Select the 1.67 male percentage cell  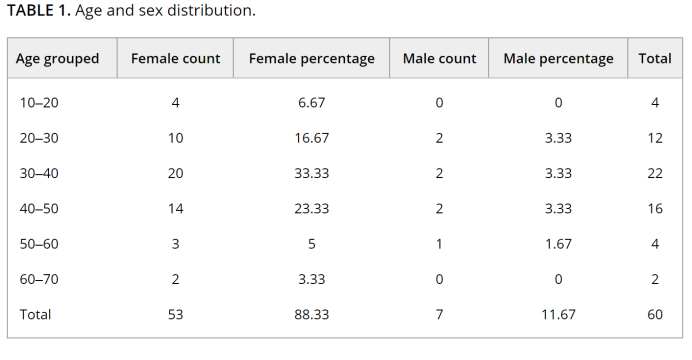558,244
